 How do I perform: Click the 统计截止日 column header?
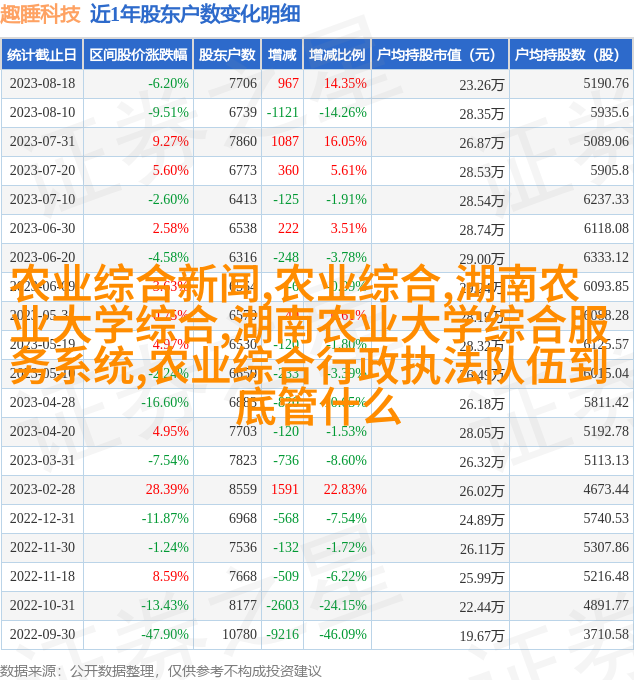point(42,55)
